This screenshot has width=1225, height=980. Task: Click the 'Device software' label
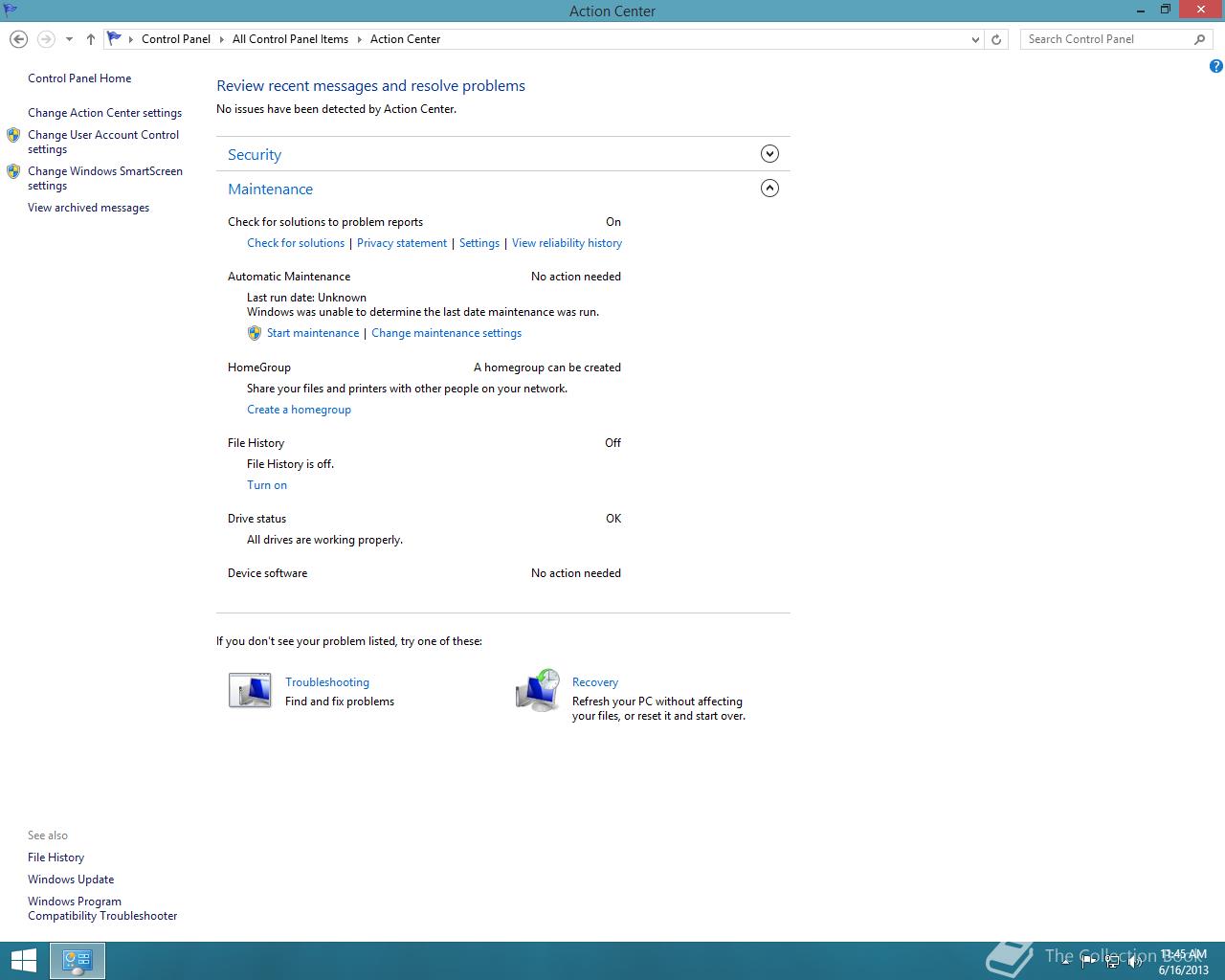(267, 573)
